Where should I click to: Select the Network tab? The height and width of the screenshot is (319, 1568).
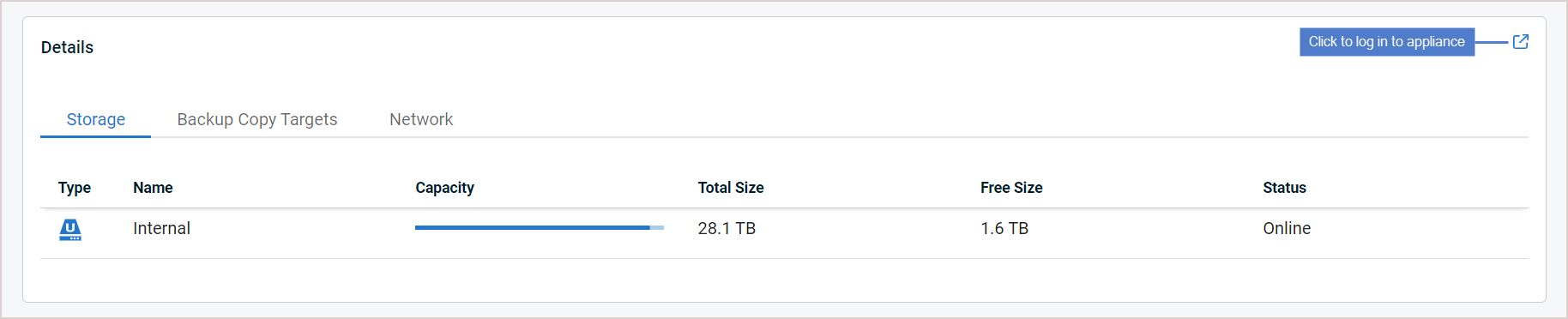pyautogui.click(x=421, y=119)
